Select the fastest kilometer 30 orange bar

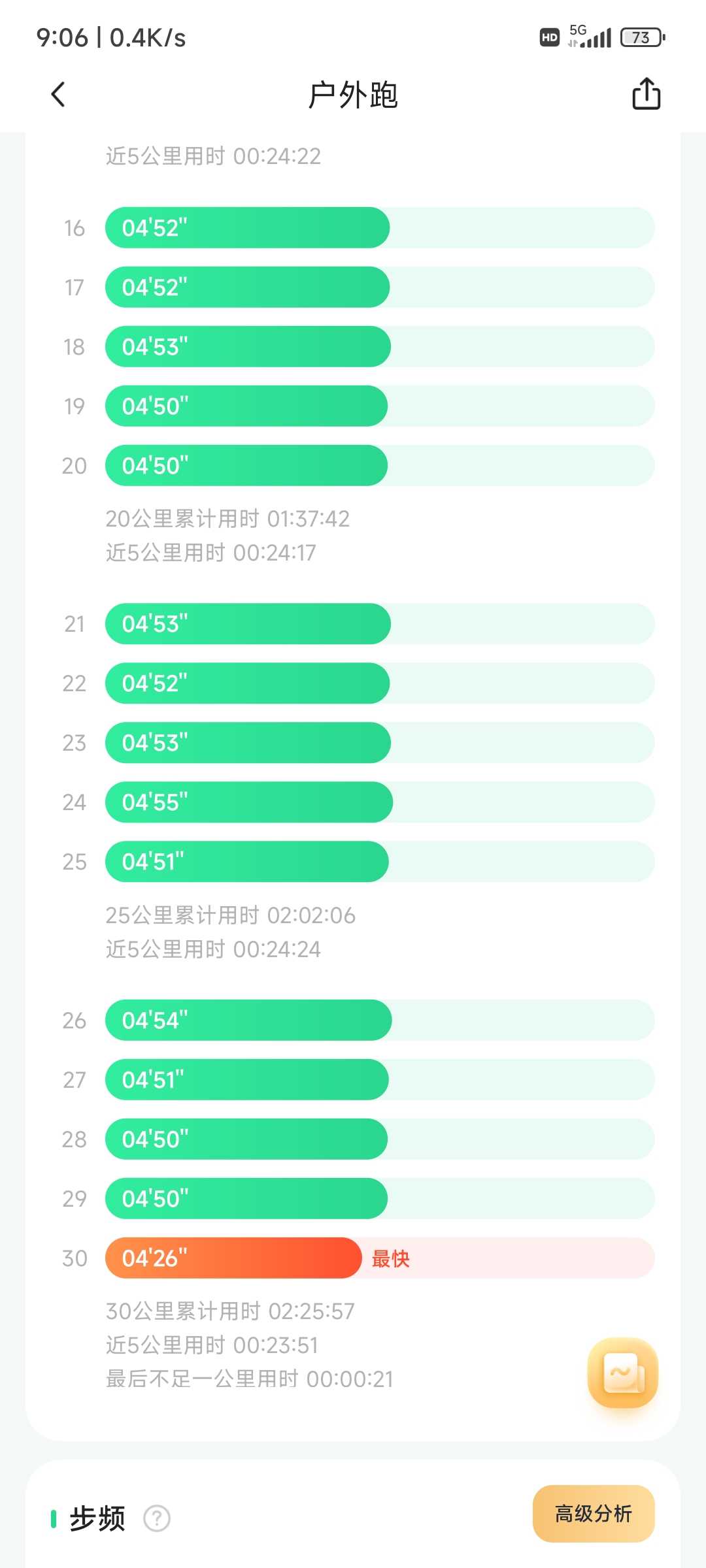coord(233,1258)
